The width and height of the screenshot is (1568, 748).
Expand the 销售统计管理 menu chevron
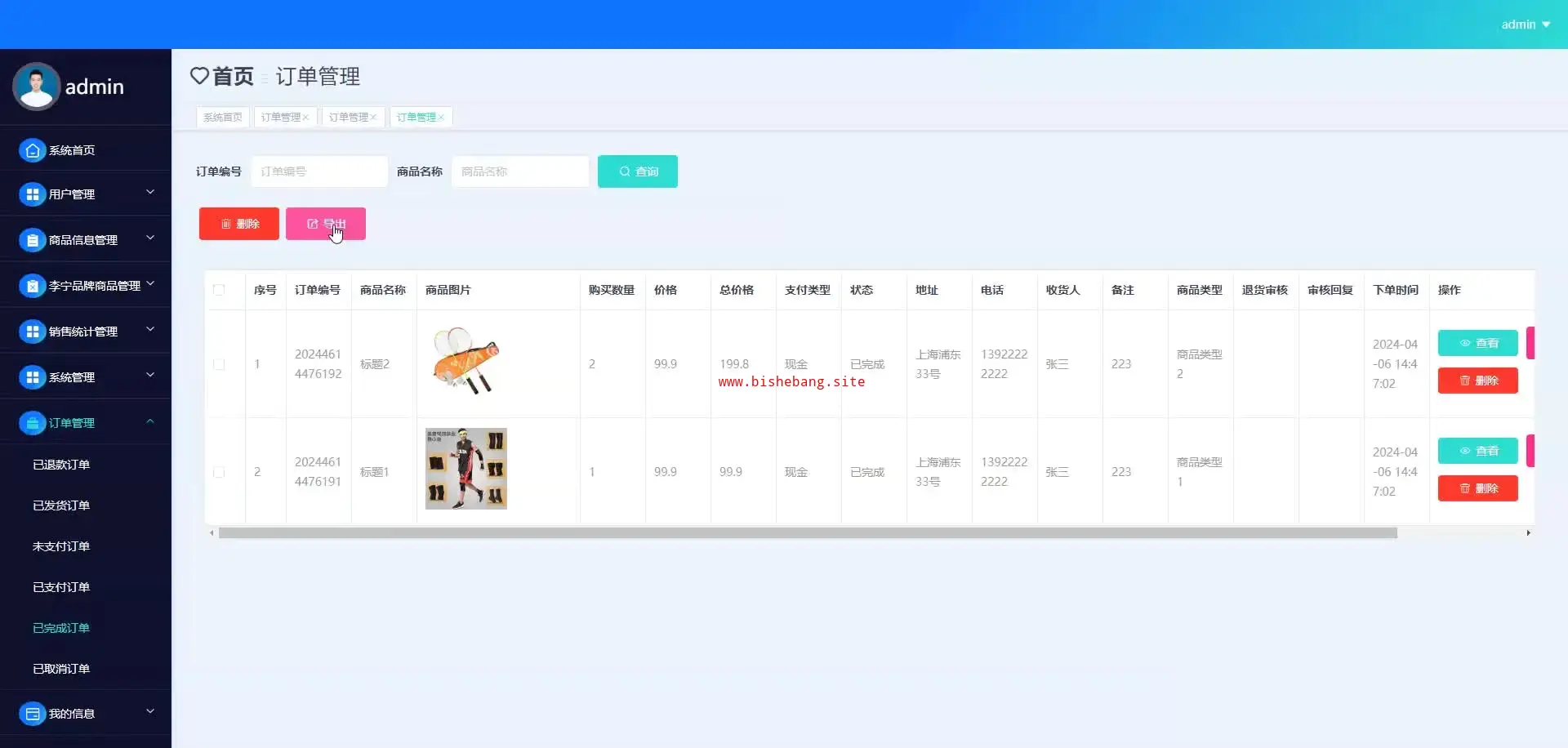point(150,330)
